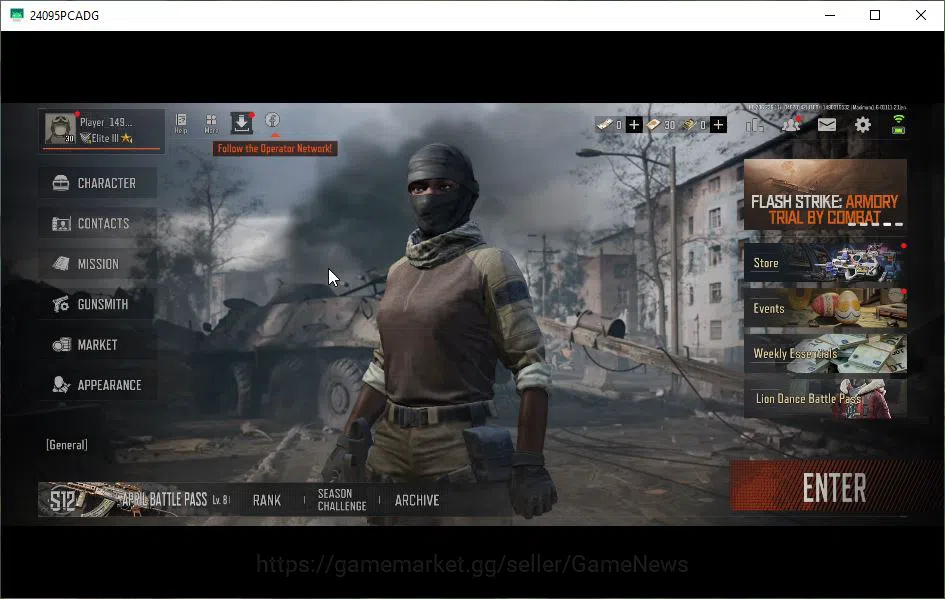Click the gold bar currency icon
The image size is (945, 599).
click(689, 125)
